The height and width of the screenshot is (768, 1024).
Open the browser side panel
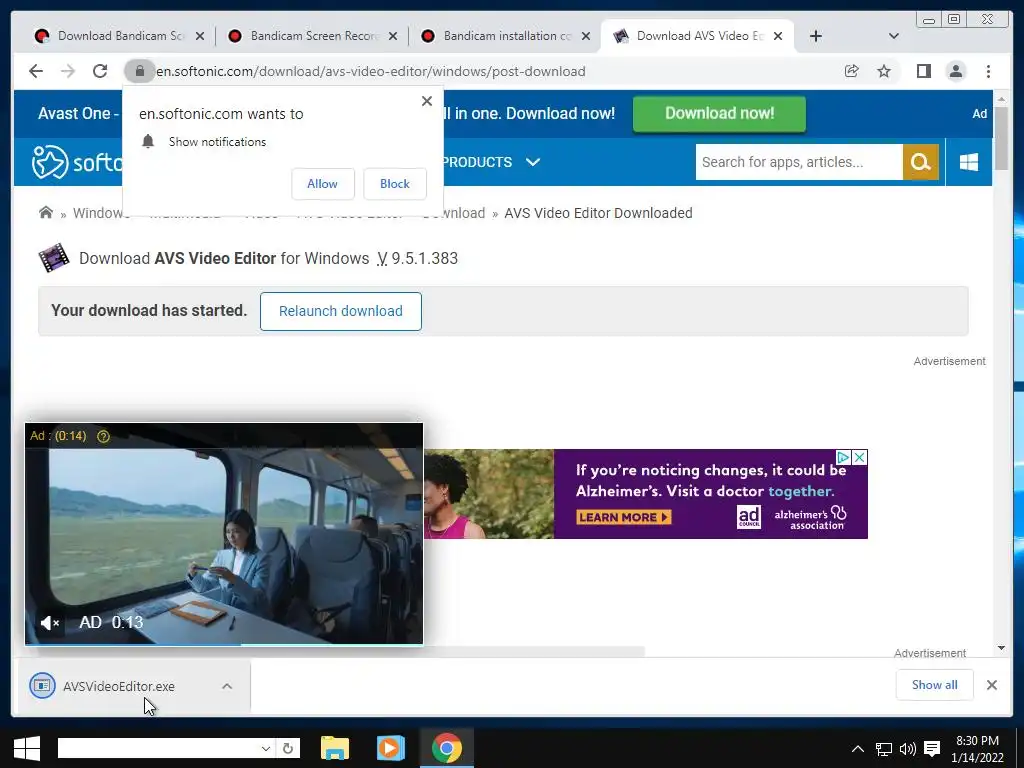(923, 71)
